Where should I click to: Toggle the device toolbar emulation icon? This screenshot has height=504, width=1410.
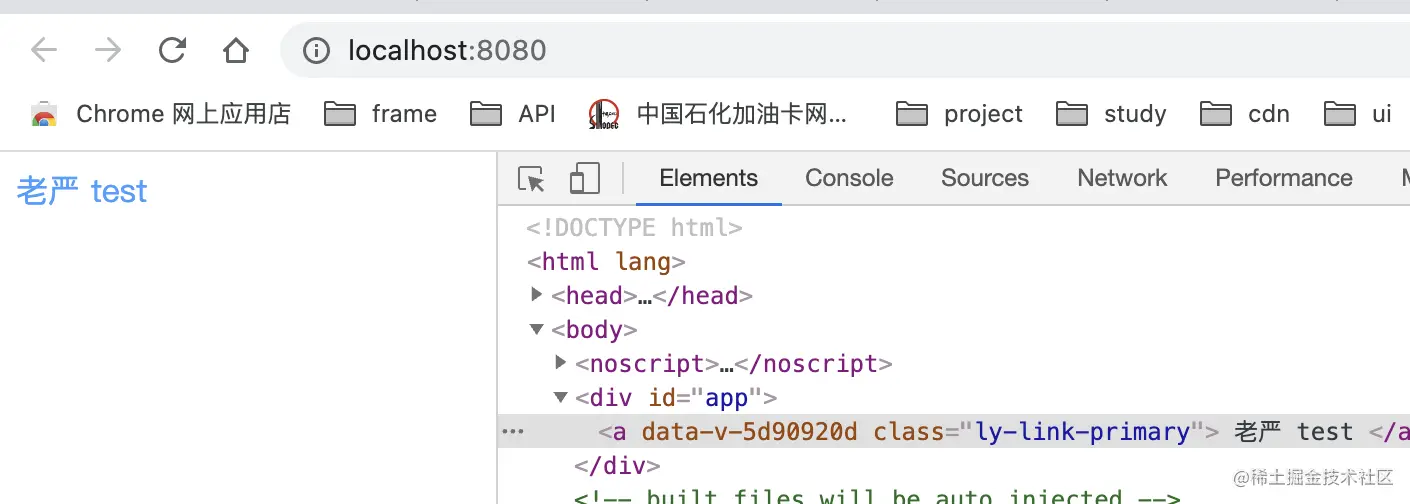click(x=584, y=179)
